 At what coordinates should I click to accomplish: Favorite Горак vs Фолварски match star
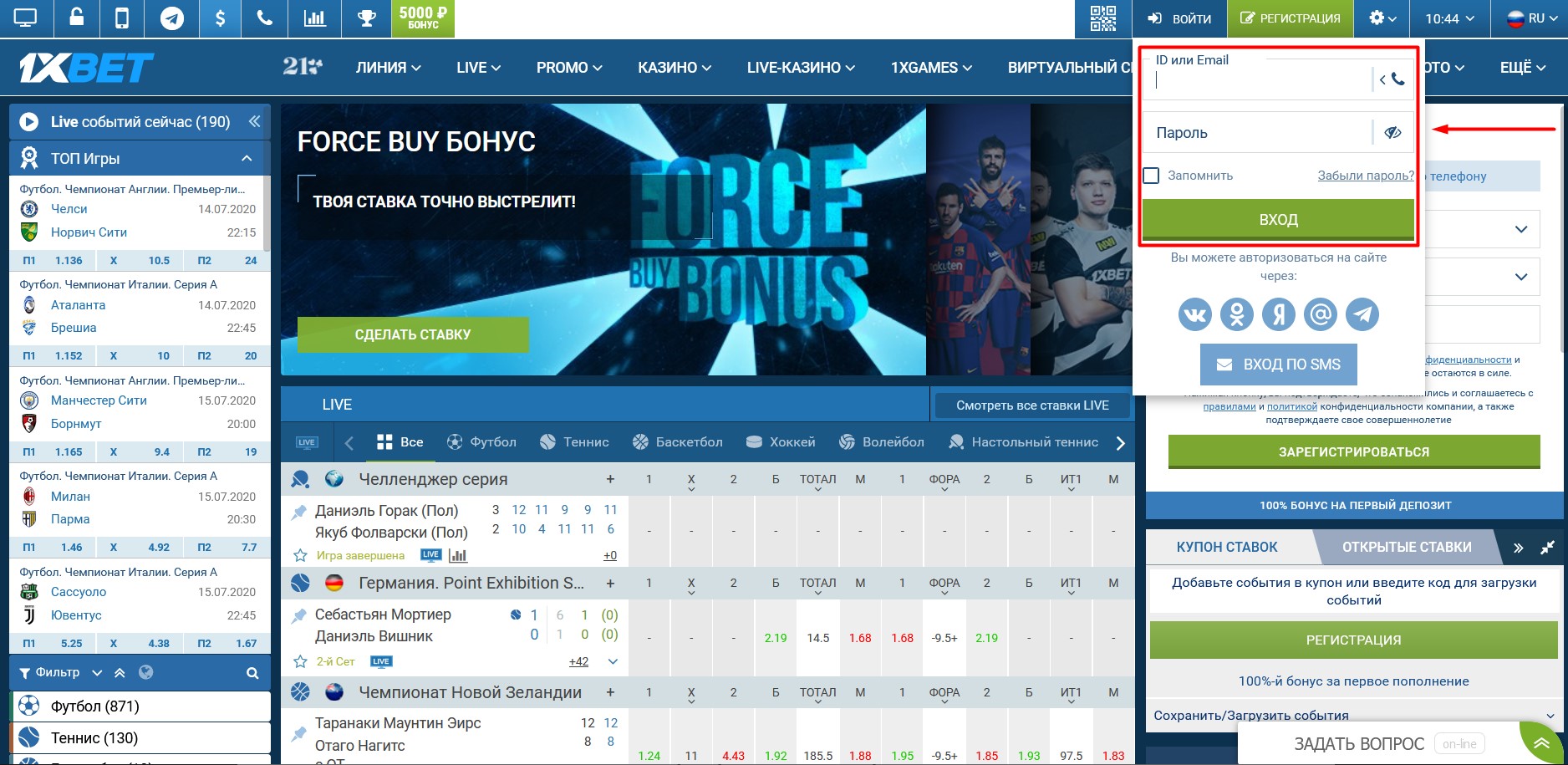pos(300,555)
